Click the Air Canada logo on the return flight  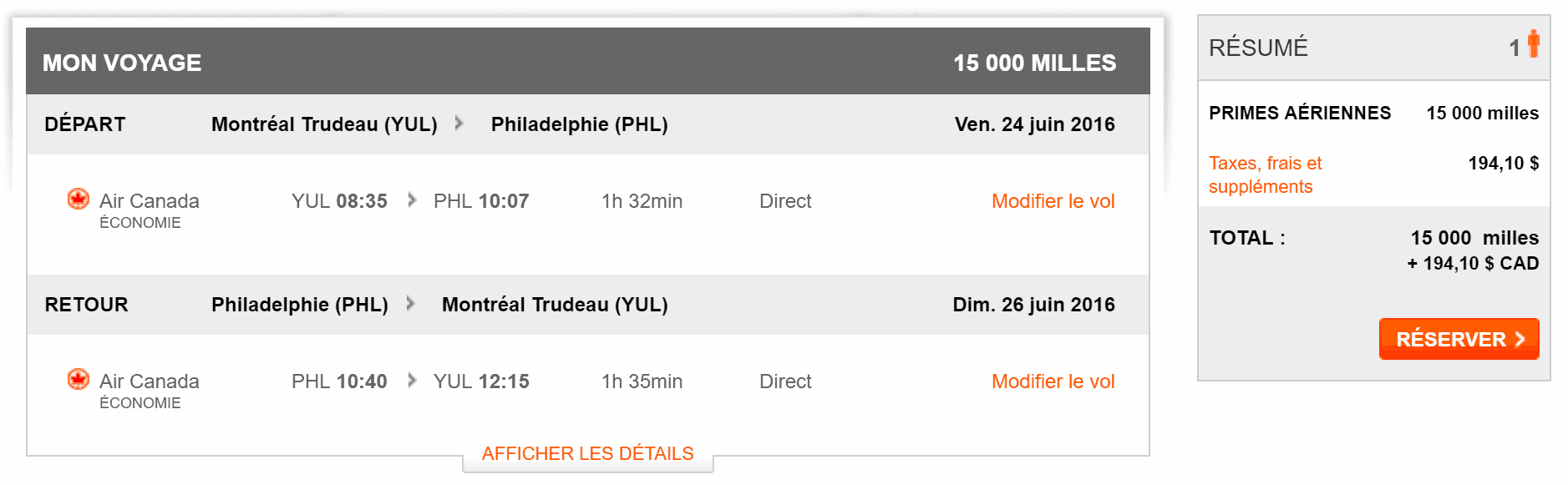tap(77, 381)
